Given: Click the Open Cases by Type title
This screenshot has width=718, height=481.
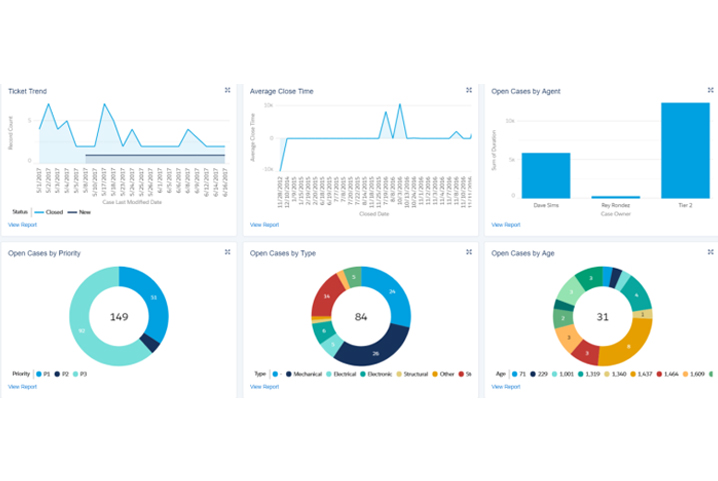Looking at the screenshot, I should [283, 253].
